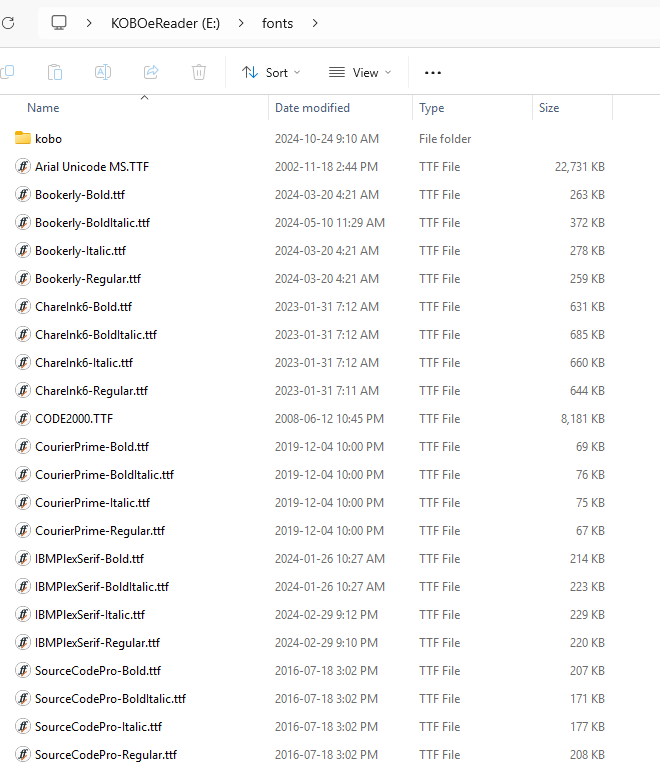The height and width of the screenshot is (783, 660).
Task: Click the 685 KB size value
Action: click(587, 335)
